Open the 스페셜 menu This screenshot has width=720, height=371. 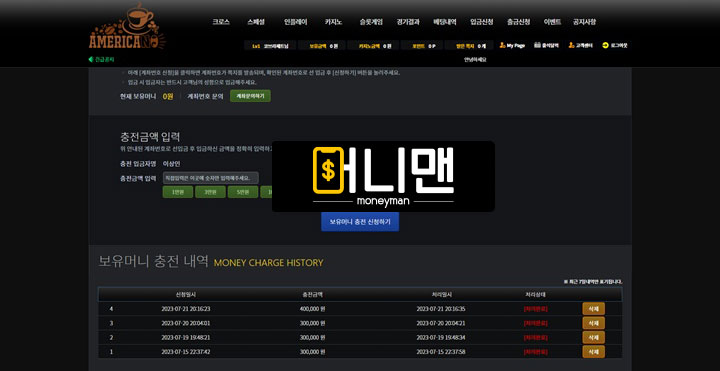(256, 22)
